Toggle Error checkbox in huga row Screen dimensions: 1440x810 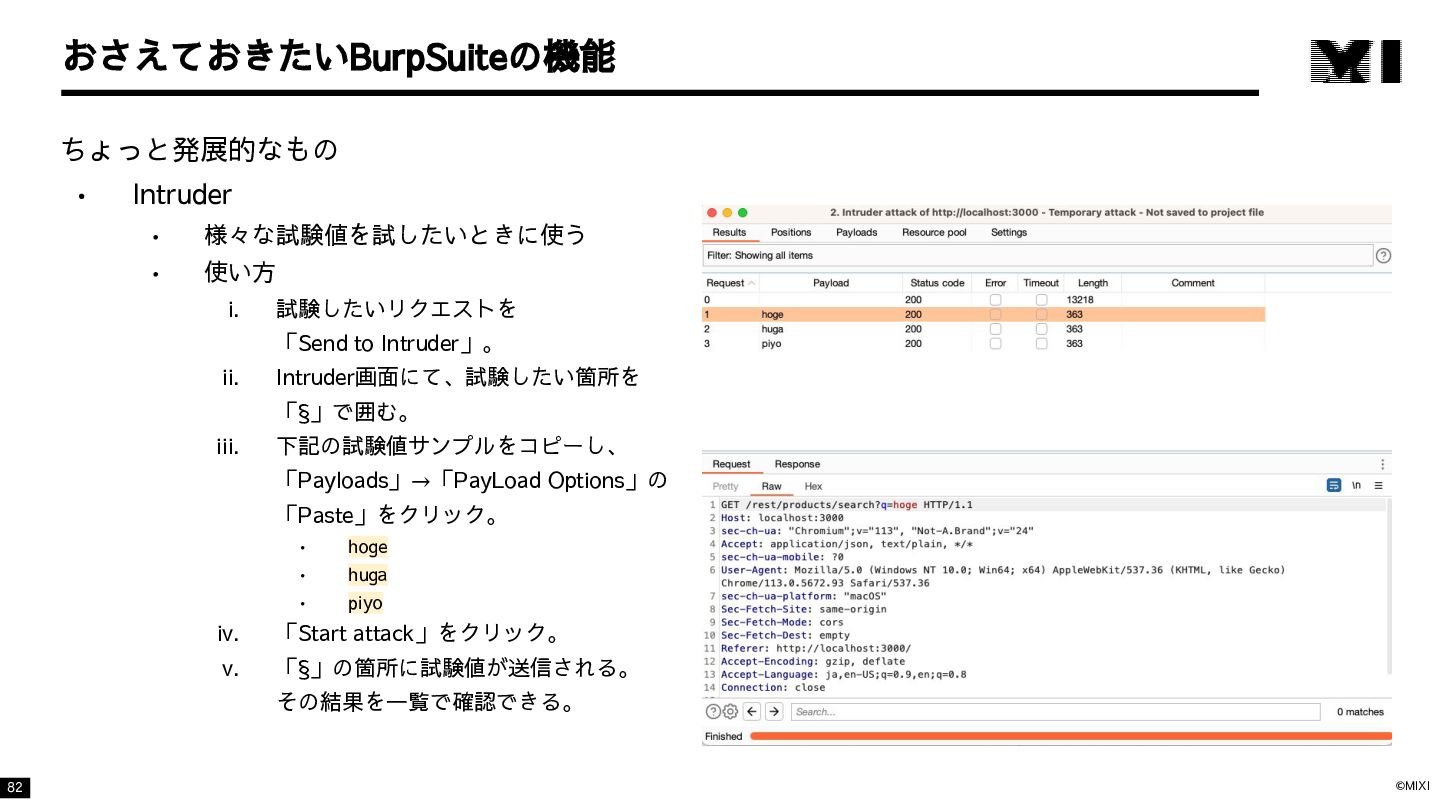tap(995, 329)
